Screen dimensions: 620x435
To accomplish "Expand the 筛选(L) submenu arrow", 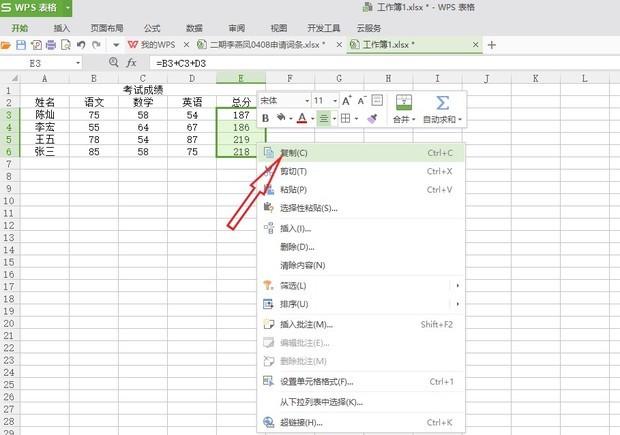I will [457, 286].
